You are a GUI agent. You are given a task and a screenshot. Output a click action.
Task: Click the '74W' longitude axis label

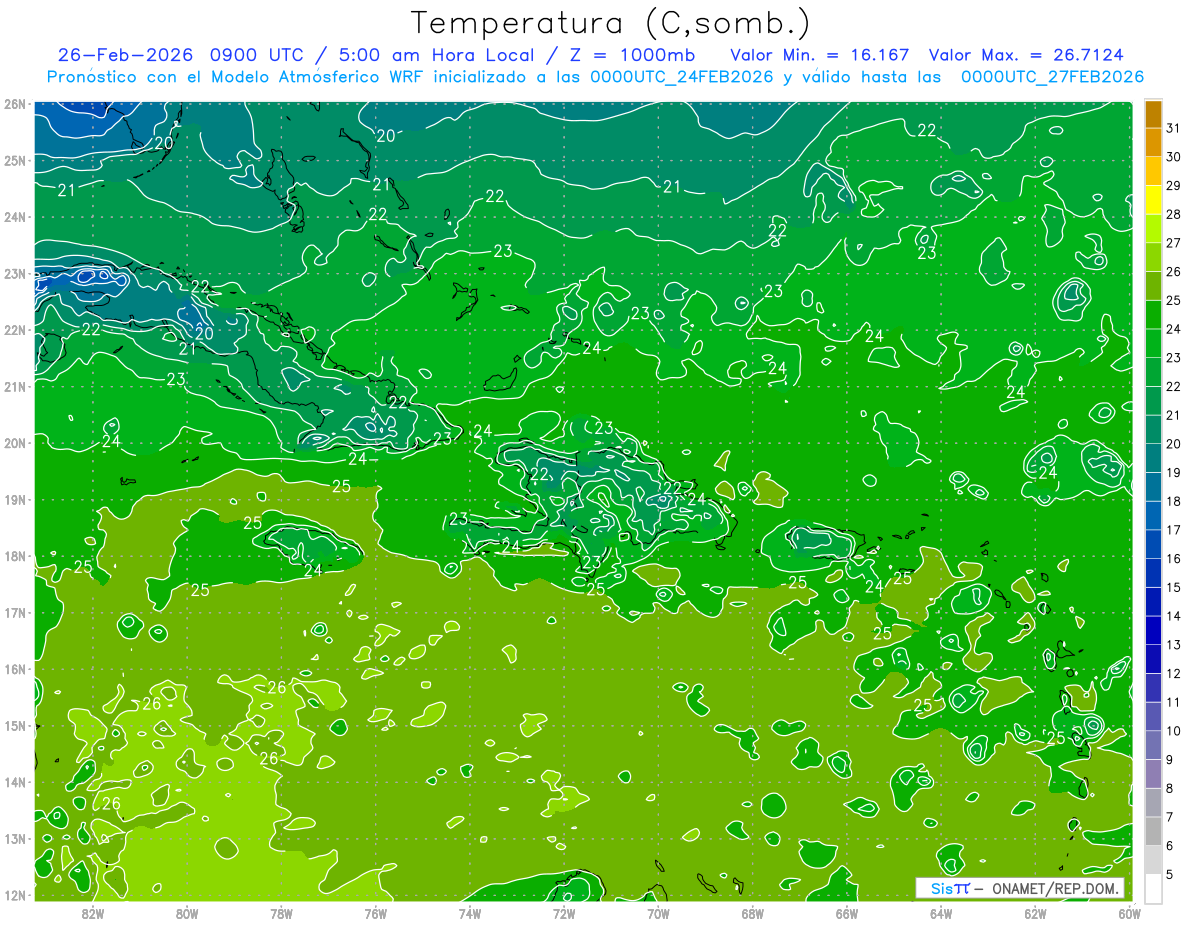pyautogui.click(x=470, y=913)
